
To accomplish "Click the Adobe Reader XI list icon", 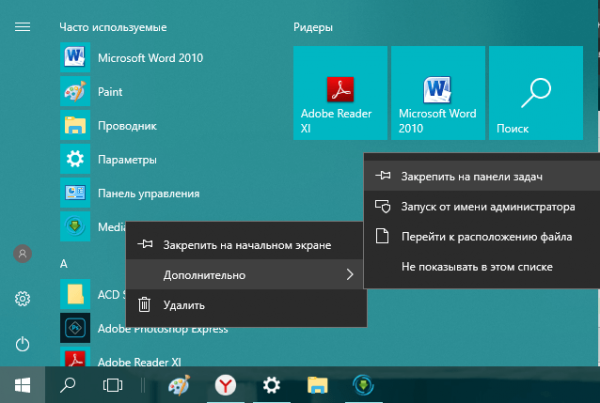I will pos(75,357).
